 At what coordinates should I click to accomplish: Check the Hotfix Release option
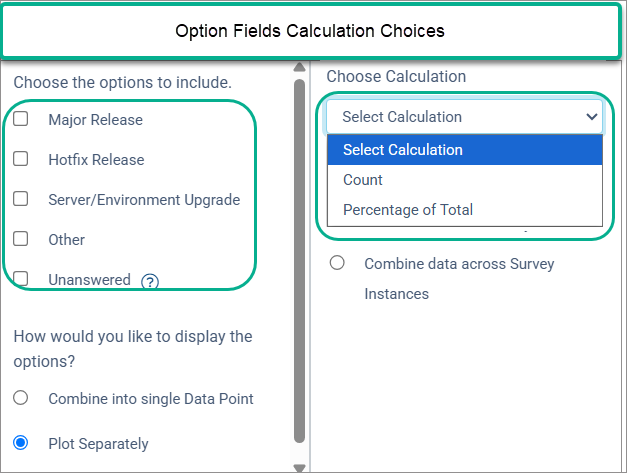coord(21,159)
